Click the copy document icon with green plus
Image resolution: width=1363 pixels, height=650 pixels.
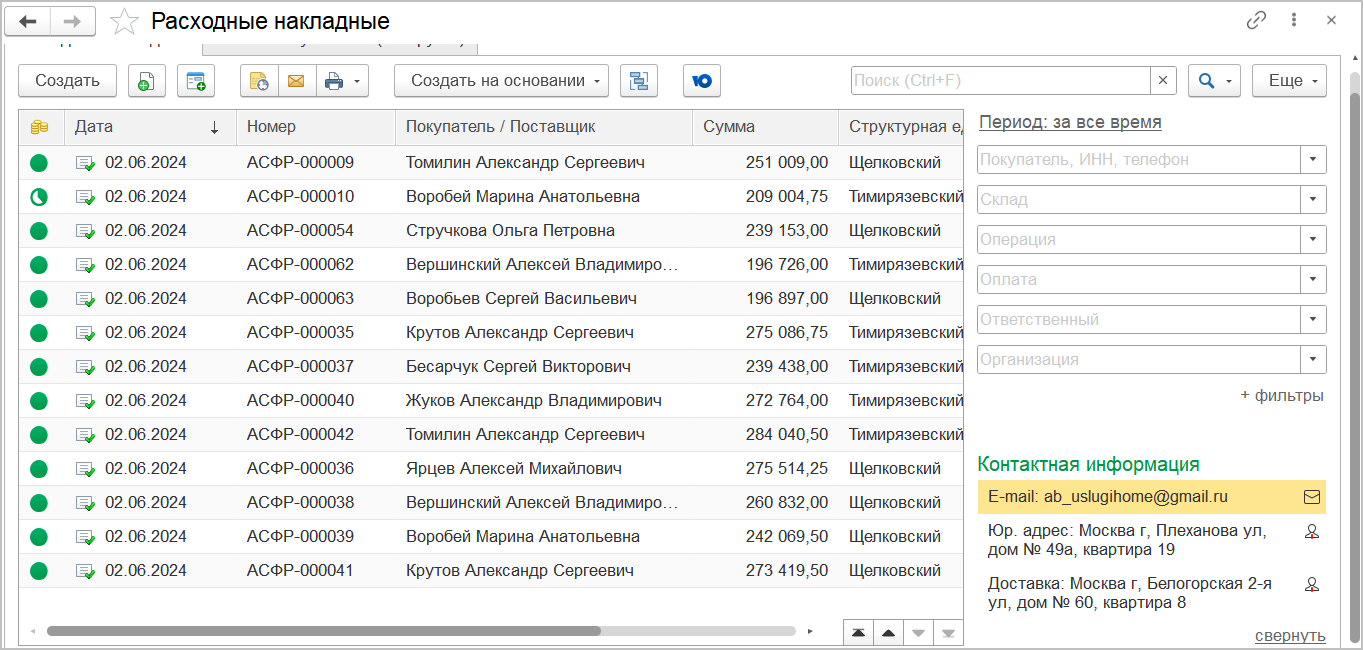[x=147, y=81]
